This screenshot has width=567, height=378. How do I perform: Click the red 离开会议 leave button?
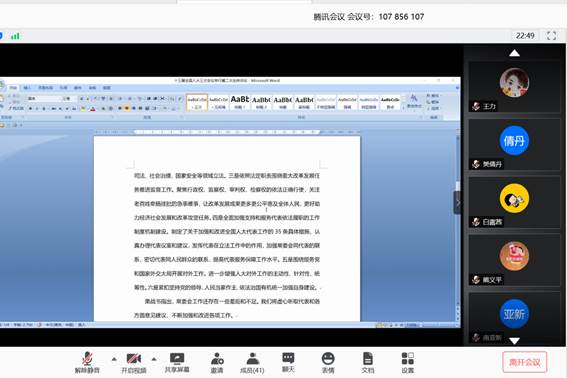(525, 362)
